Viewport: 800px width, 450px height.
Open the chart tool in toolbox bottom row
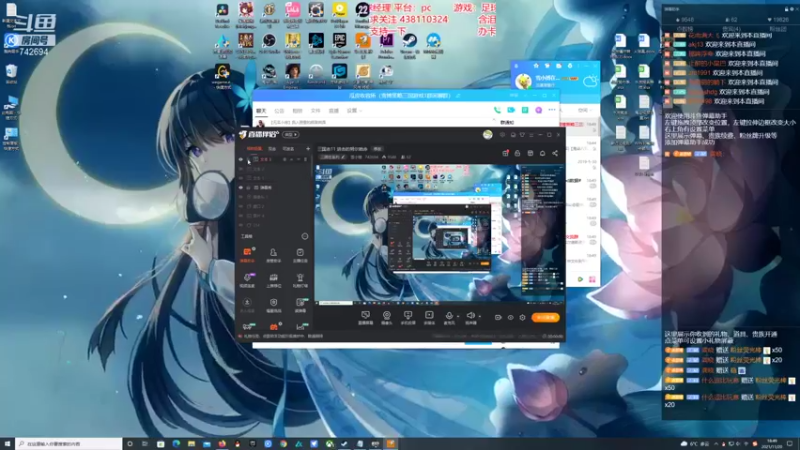[300, 327]
